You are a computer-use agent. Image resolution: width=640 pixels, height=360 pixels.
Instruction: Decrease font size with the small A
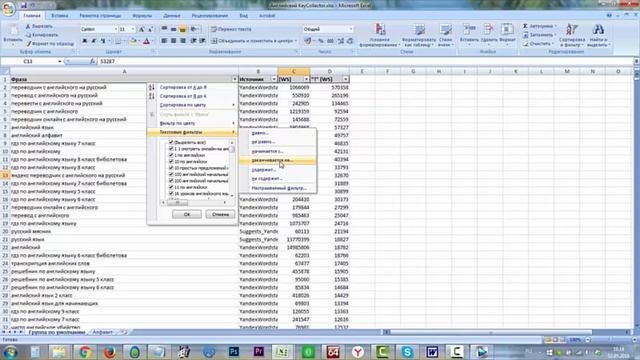[x=150, y=29]
